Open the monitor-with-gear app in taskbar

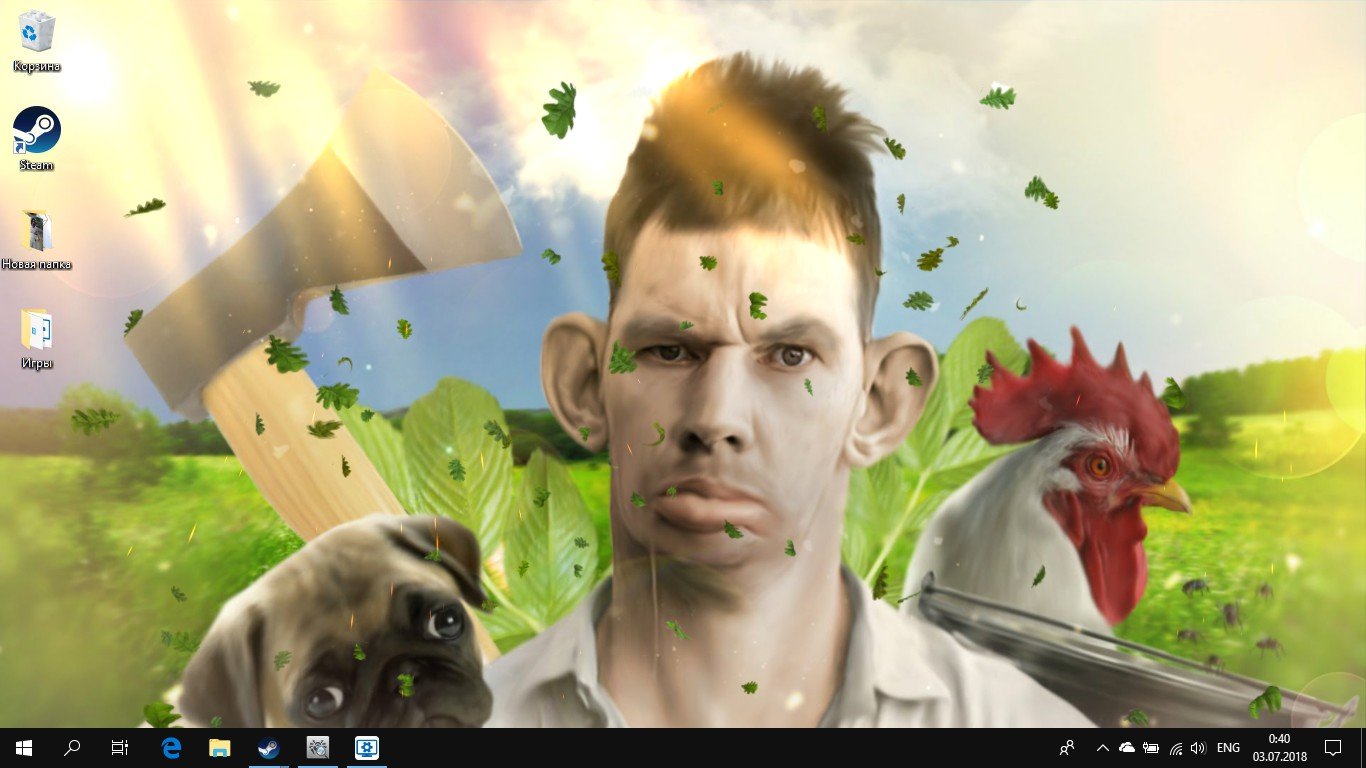coord(366,748)
